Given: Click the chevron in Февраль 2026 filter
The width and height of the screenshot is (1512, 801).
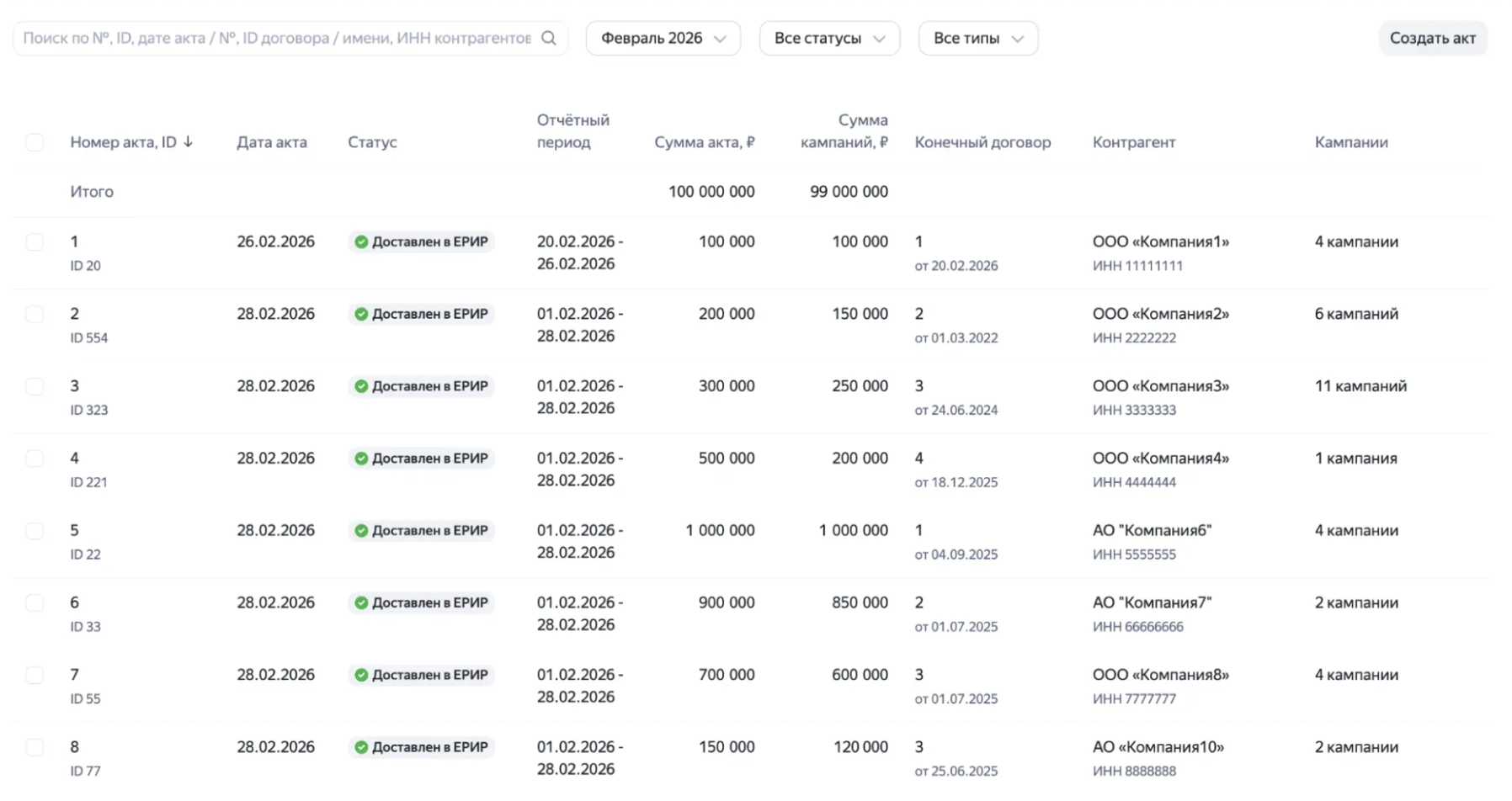Looking at the screenshot, I should 720,39.
